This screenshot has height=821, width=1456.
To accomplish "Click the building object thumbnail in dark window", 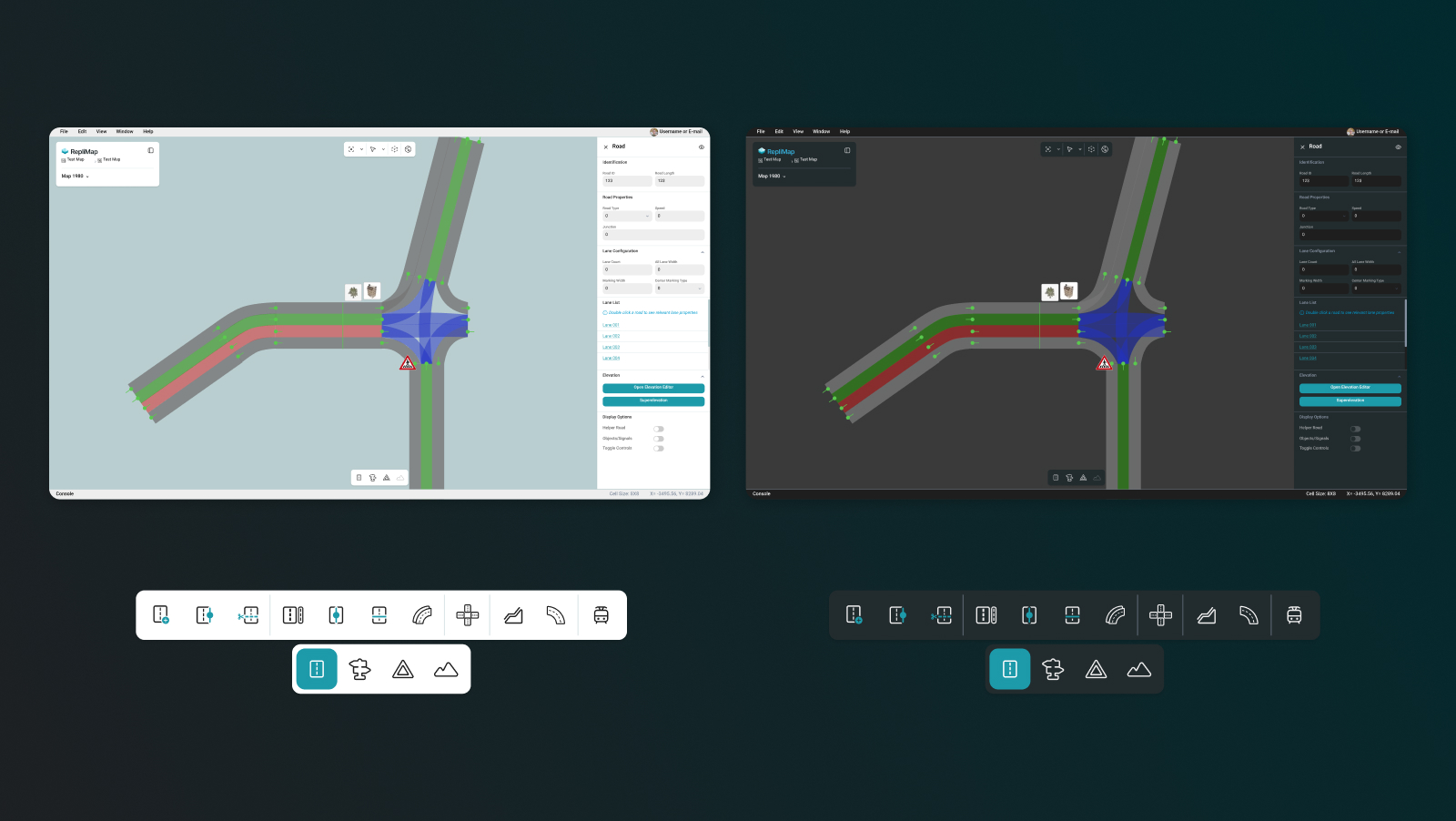I will pos(1069,291).
